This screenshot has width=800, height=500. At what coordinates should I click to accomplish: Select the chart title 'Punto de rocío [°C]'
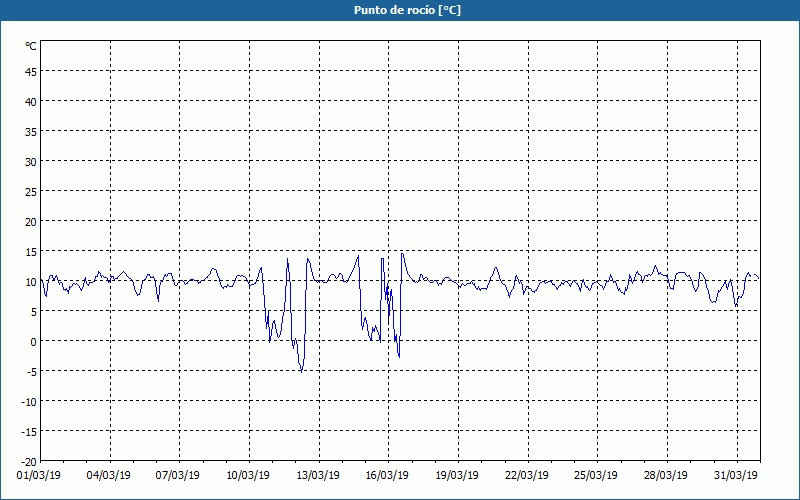(x=407, y=10)
